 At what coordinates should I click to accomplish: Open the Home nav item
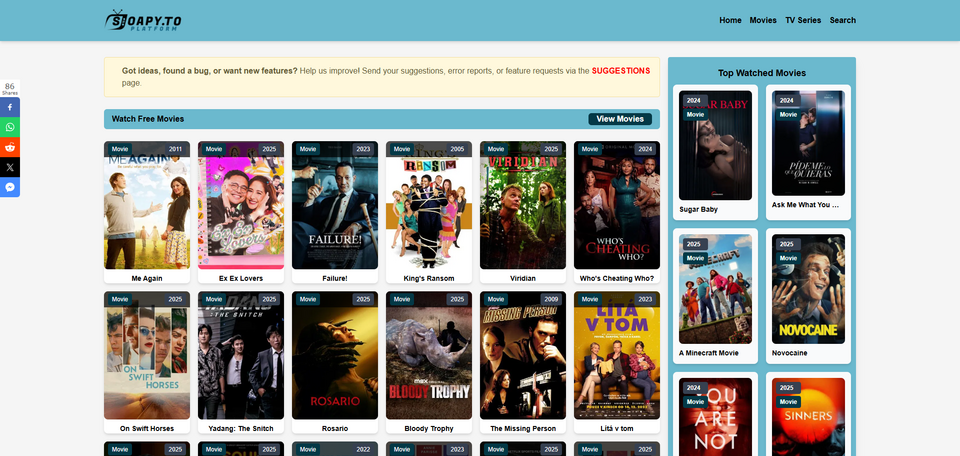[x=730, y=20]
